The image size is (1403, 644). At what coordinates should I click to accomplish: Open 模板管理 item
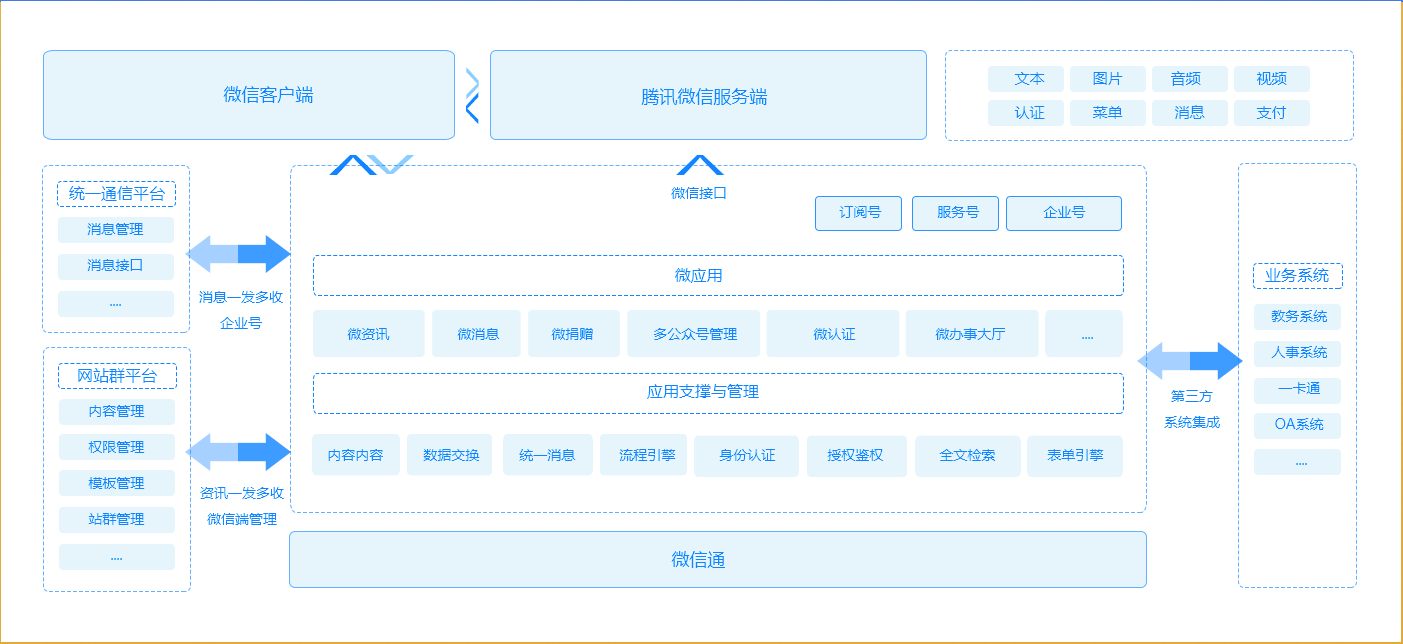click(116, 483)
